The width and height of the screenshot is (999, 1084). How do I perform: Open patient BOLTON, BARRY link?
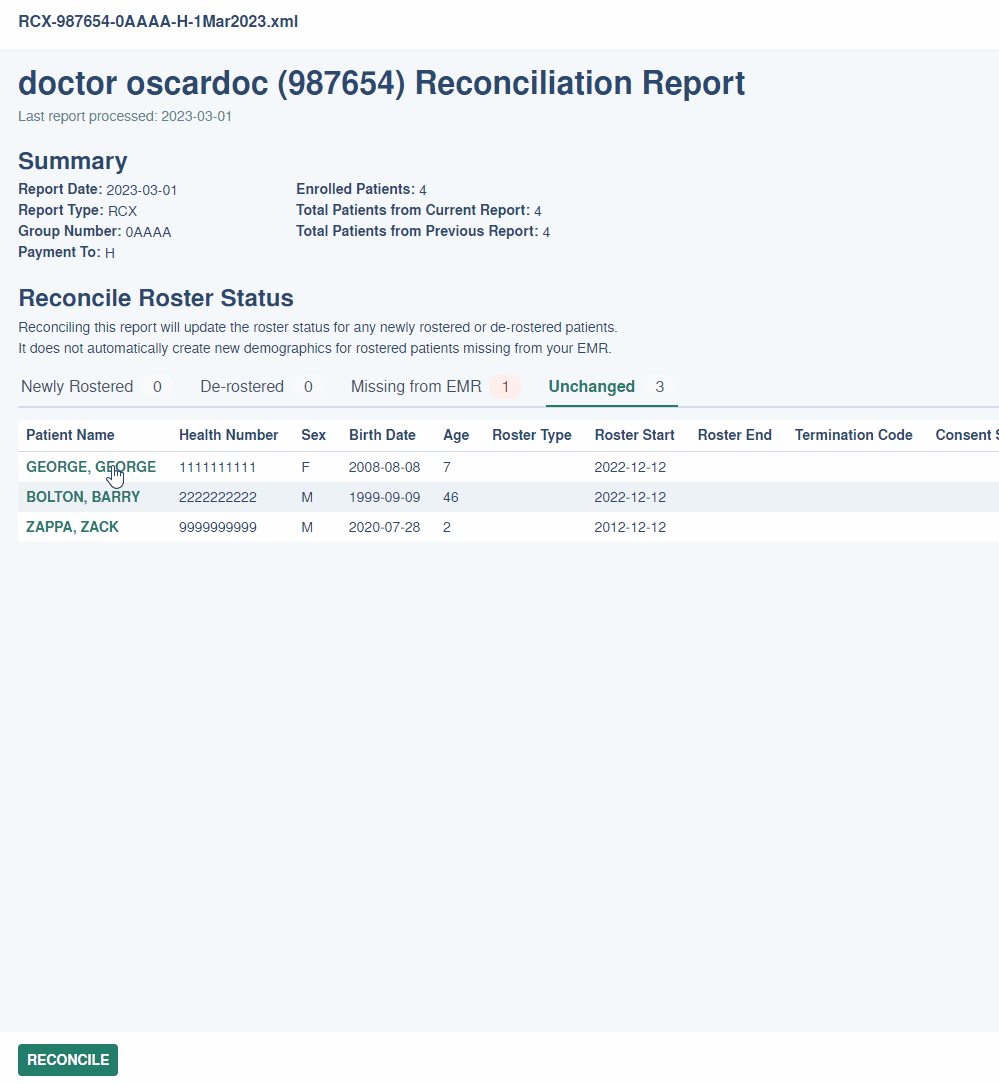tap(83, 497)
